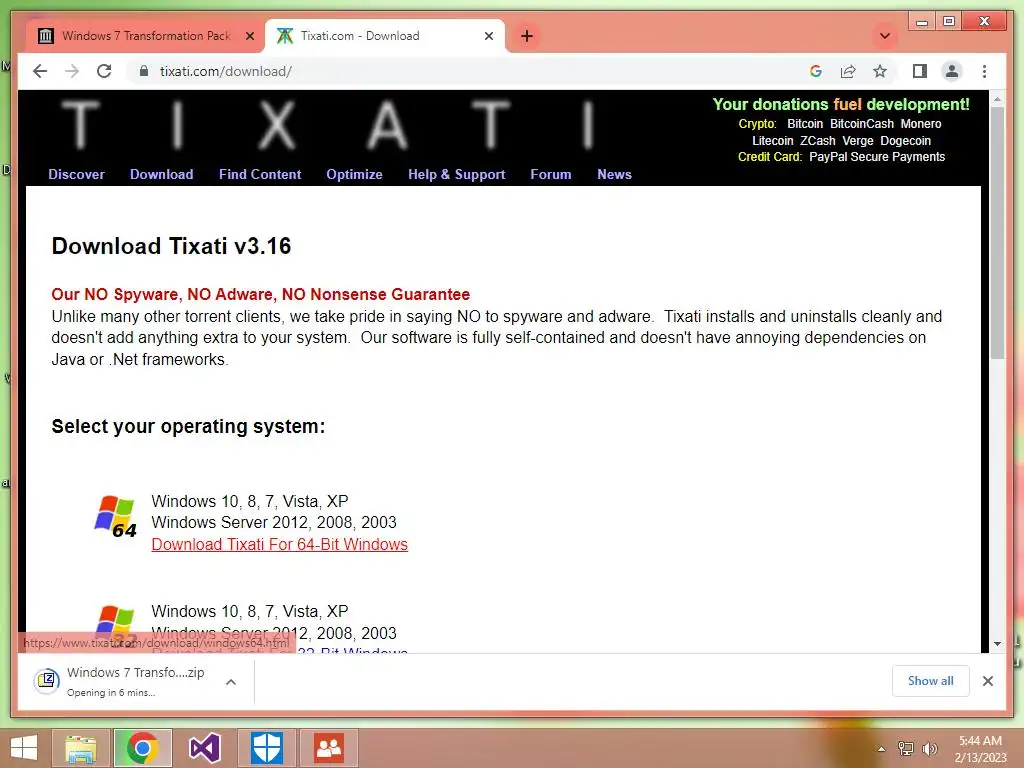Donate with Monero link
1024x768 pixels.
[921, 123]
